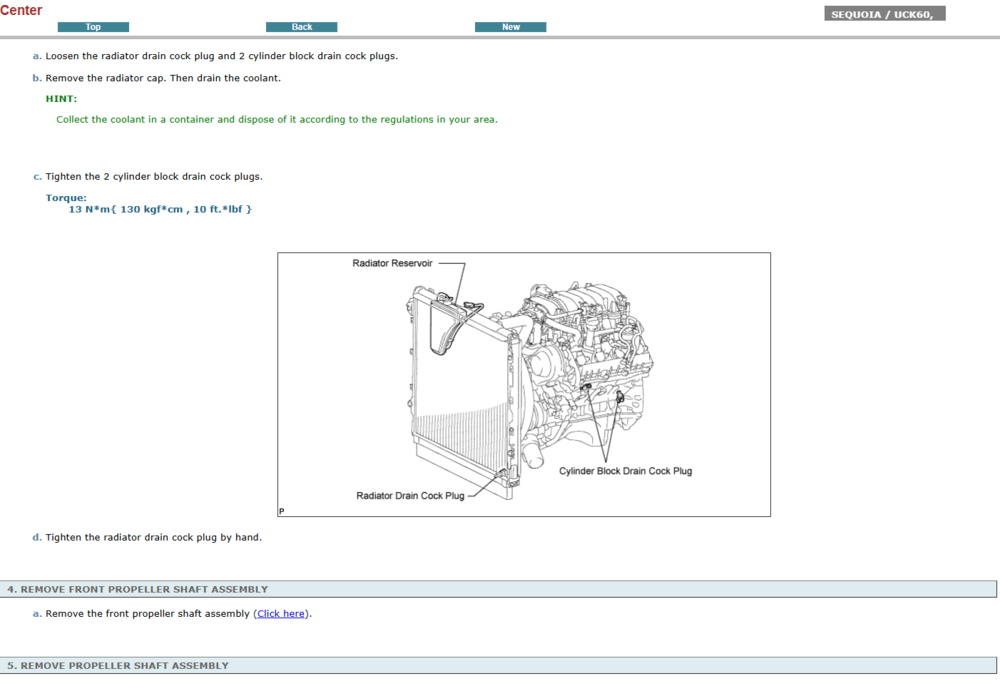Click the red 'Center' page title
The width and height of the screenshot is (1000, 686).
[22, 11]
